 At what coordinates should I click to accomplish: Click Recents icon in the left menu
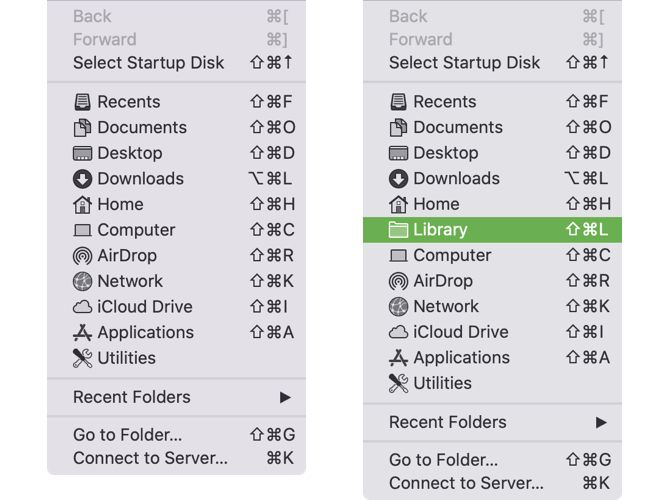(82, 102)
